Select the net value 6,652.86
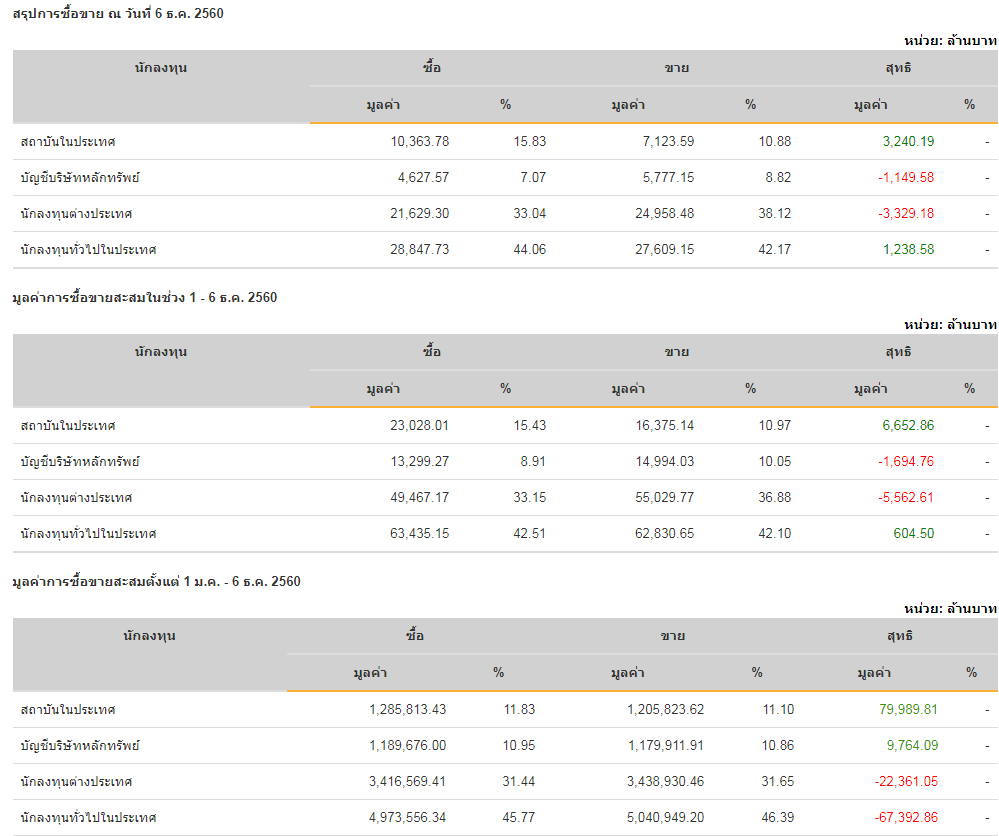The height and width of the screenshot is (836, 999). click(x=908, y=425)
